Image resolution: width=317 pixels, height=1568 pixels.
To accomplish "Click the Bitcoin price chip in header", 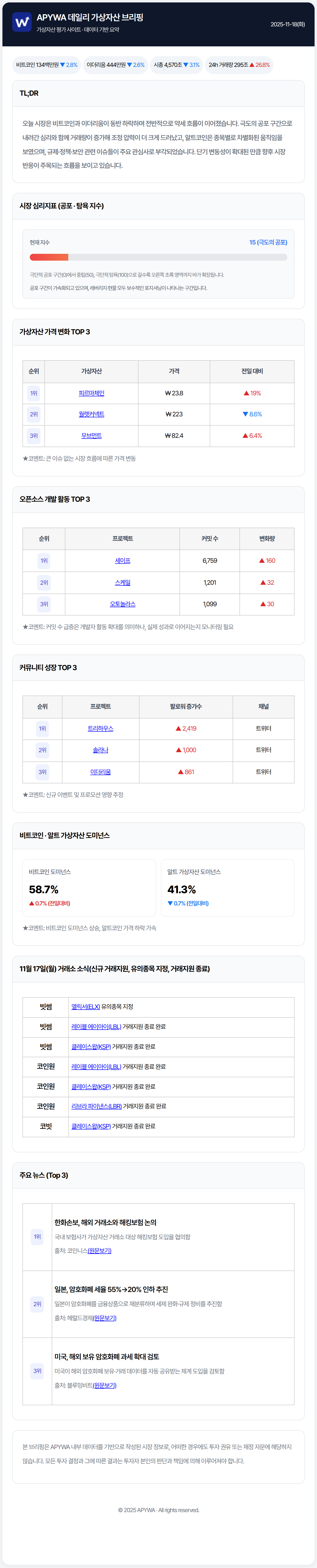I will (x=47, y=65).
